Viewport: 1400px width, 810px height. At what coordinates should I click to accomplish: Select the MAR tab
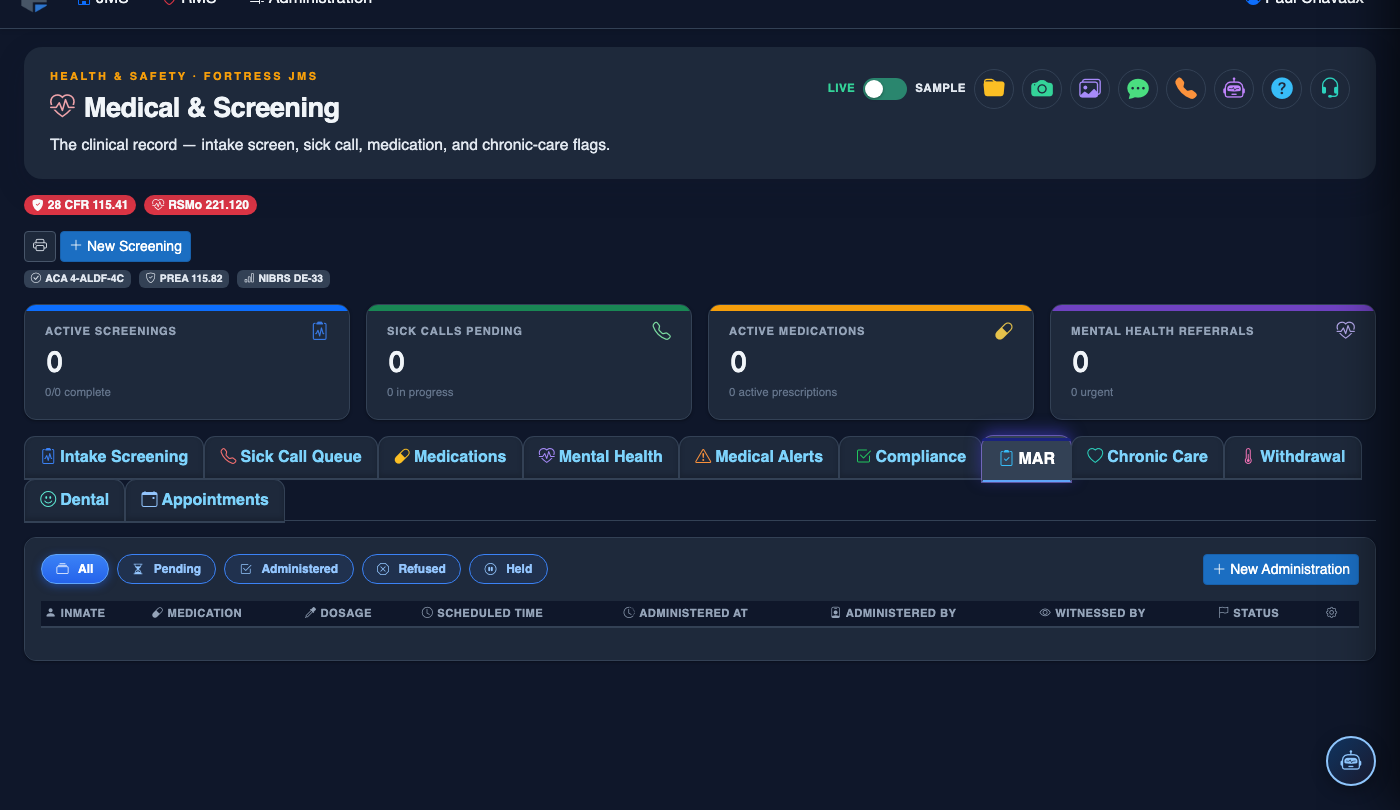point(1027,459)
